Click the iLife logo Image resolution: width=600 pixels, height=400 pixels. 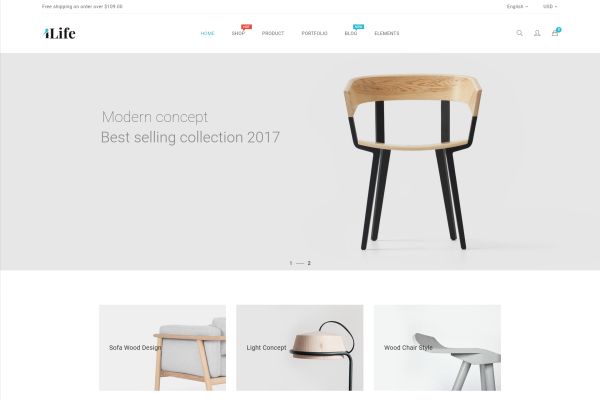tap(59, 33)
